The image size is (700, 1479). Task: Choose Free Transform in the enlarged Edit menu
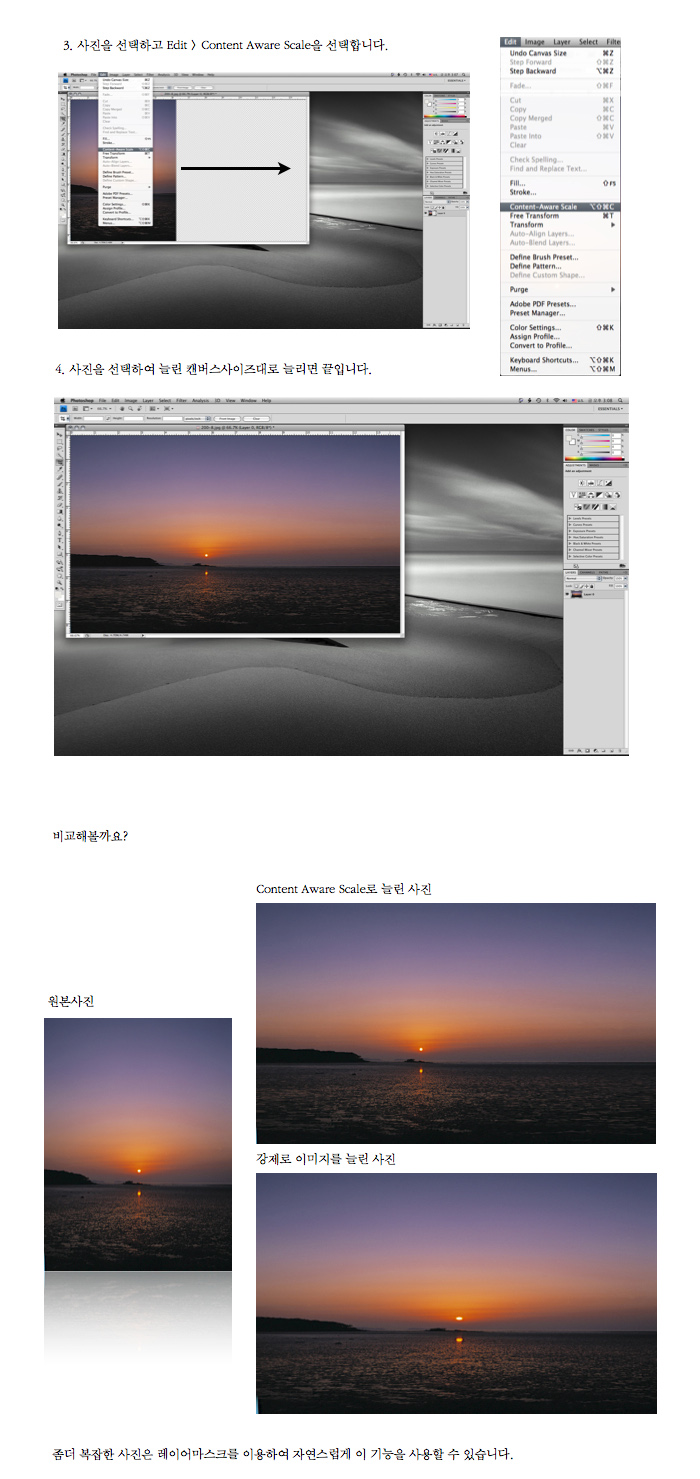point(534,216)
